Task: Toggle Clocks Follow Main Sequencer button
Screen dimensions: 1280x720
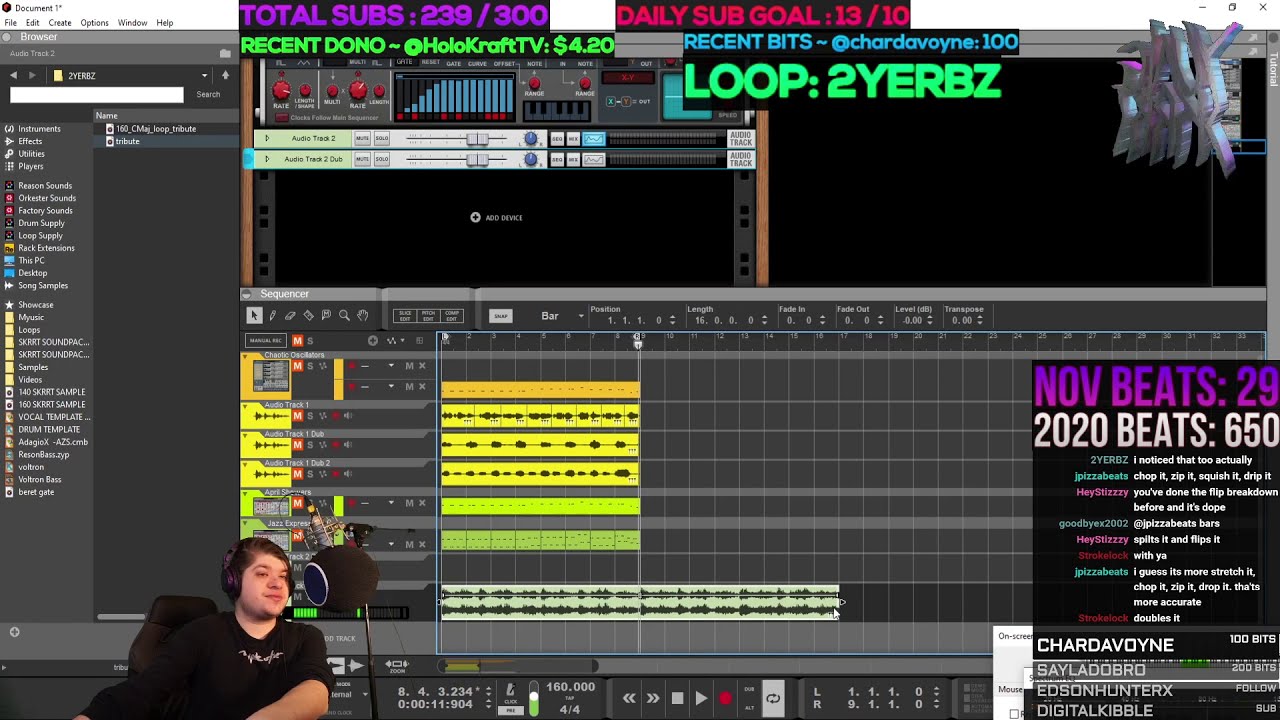Action: [283, 118]
